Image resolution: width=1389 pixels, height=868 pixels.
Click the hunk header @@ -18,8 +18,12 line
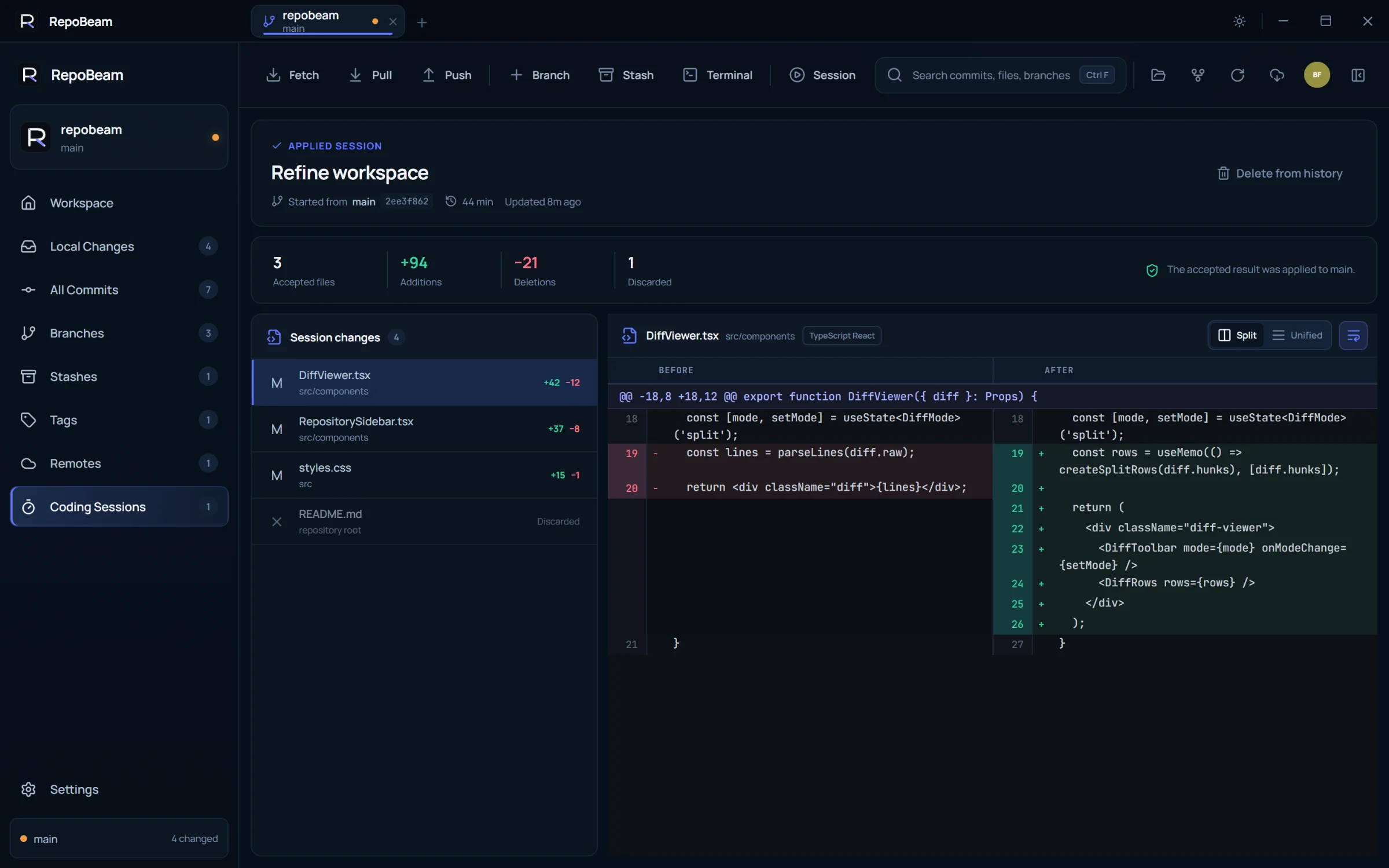[x=992, y=397]
